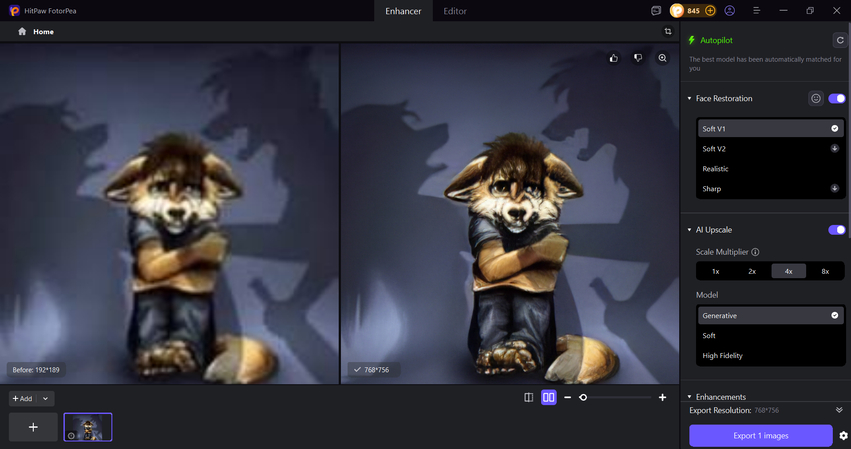The image size is (851, 449).
Task: Click the Autopilot refresh icon
Action: pos(840,40)
